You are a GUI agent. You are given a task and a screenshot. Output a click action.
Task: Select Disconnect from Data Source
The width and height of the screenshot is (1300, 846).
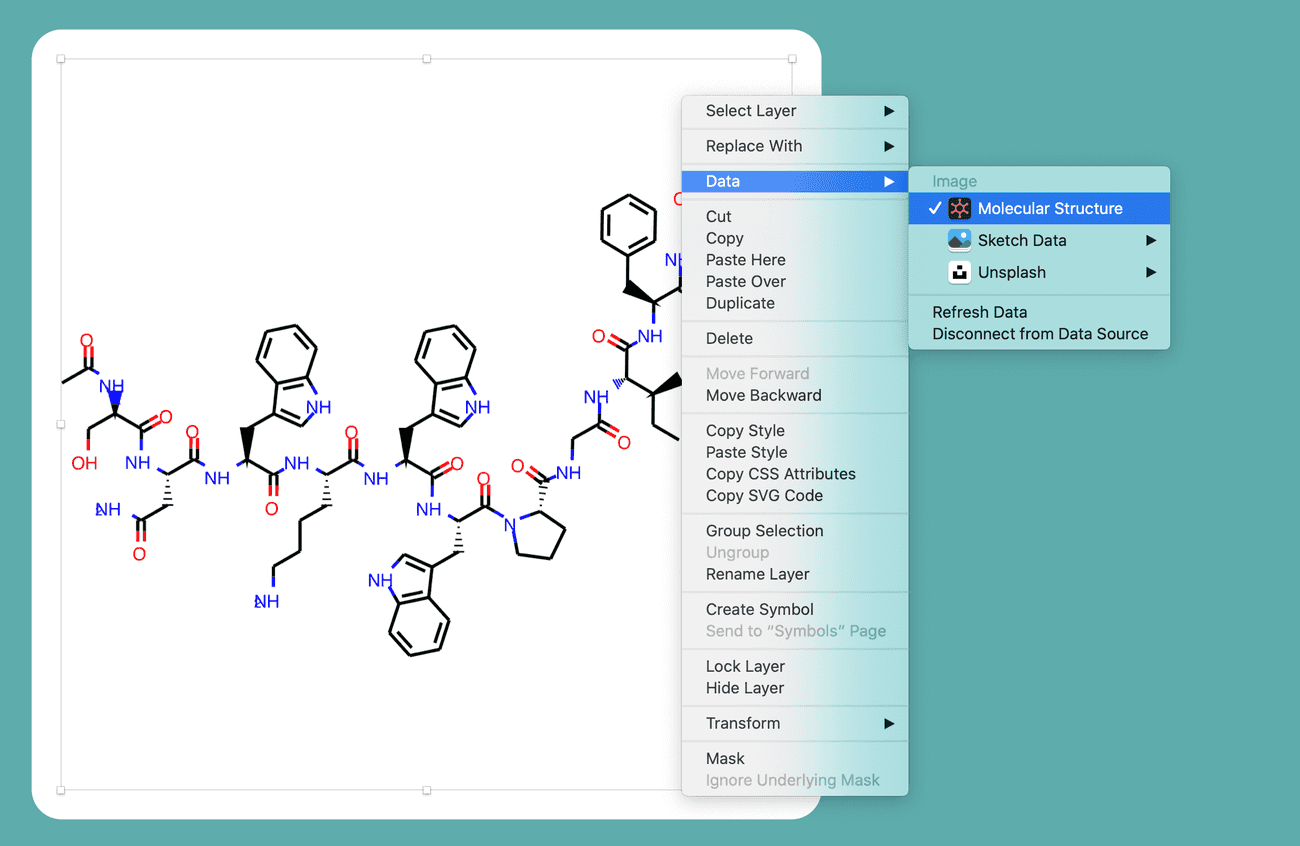point(1040,334)
